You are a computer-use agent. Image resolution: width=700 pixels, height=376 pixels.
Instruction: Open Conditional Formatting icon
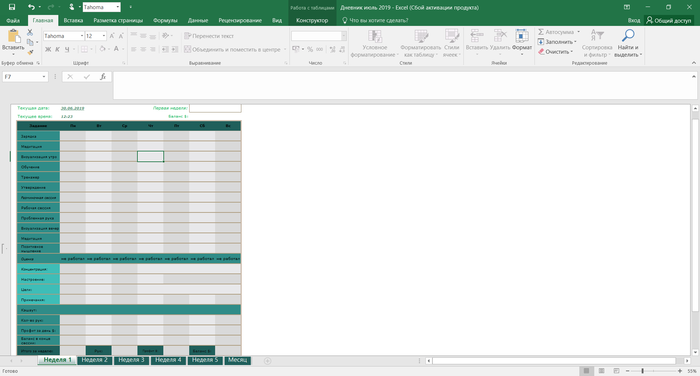pos(375,36)
